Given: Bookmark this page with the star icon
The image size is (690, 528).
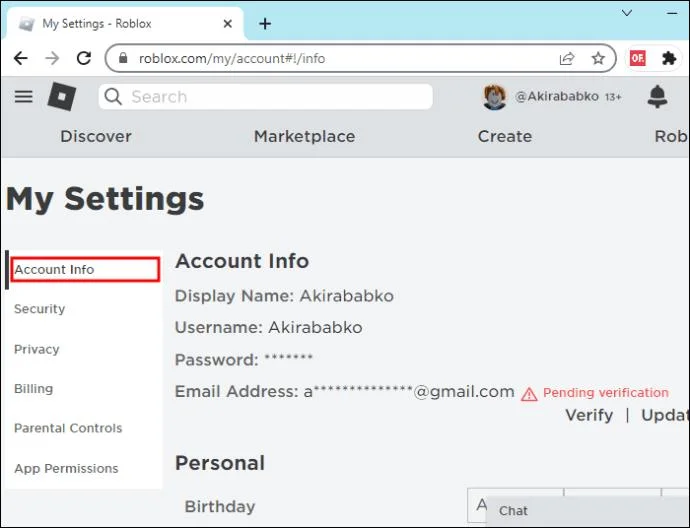Looking at the screenshot, I should click(598, 58).
